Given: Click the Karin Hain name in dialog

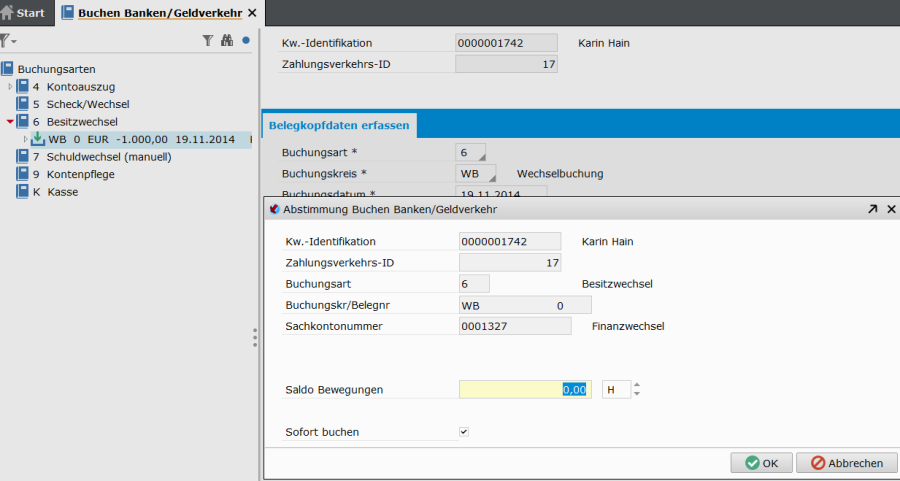Looking at the screenshot, I should point(607,242).
